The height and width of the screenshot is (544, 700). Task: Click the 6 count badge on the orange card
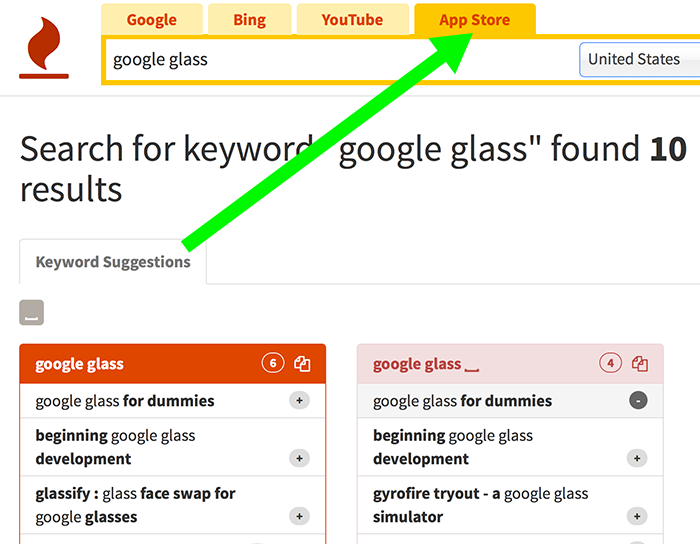(273, 363)
